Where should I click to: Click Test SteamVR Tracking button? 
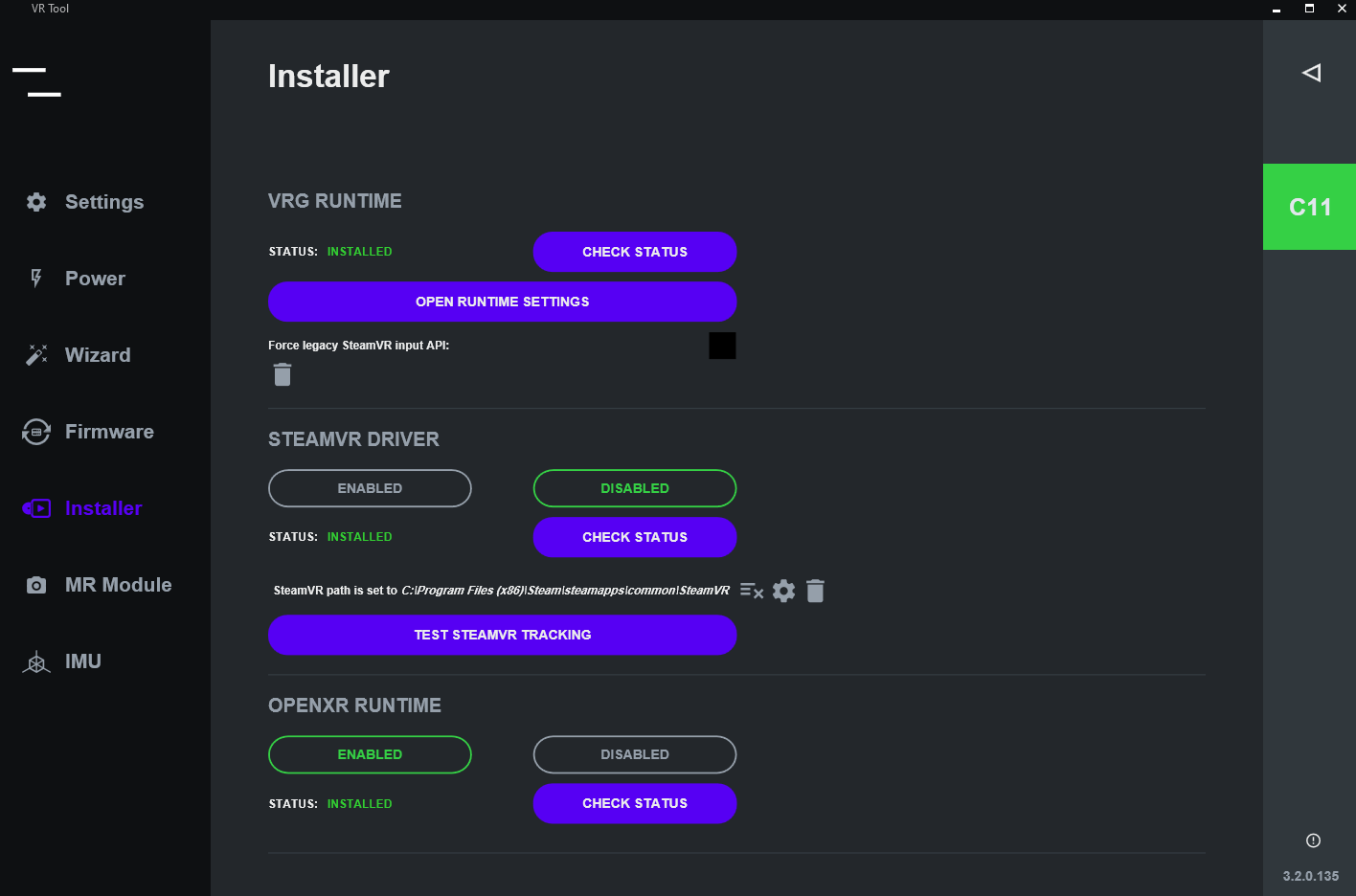click(x=503, y=635)
